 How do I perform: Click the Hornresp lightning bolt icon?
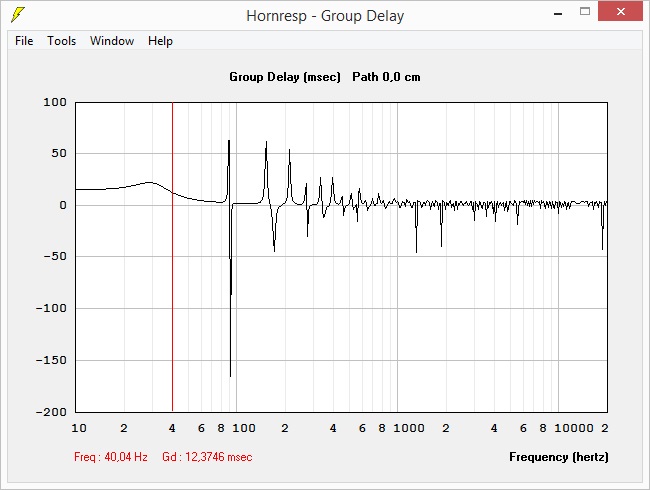click(x=18, y=15)
